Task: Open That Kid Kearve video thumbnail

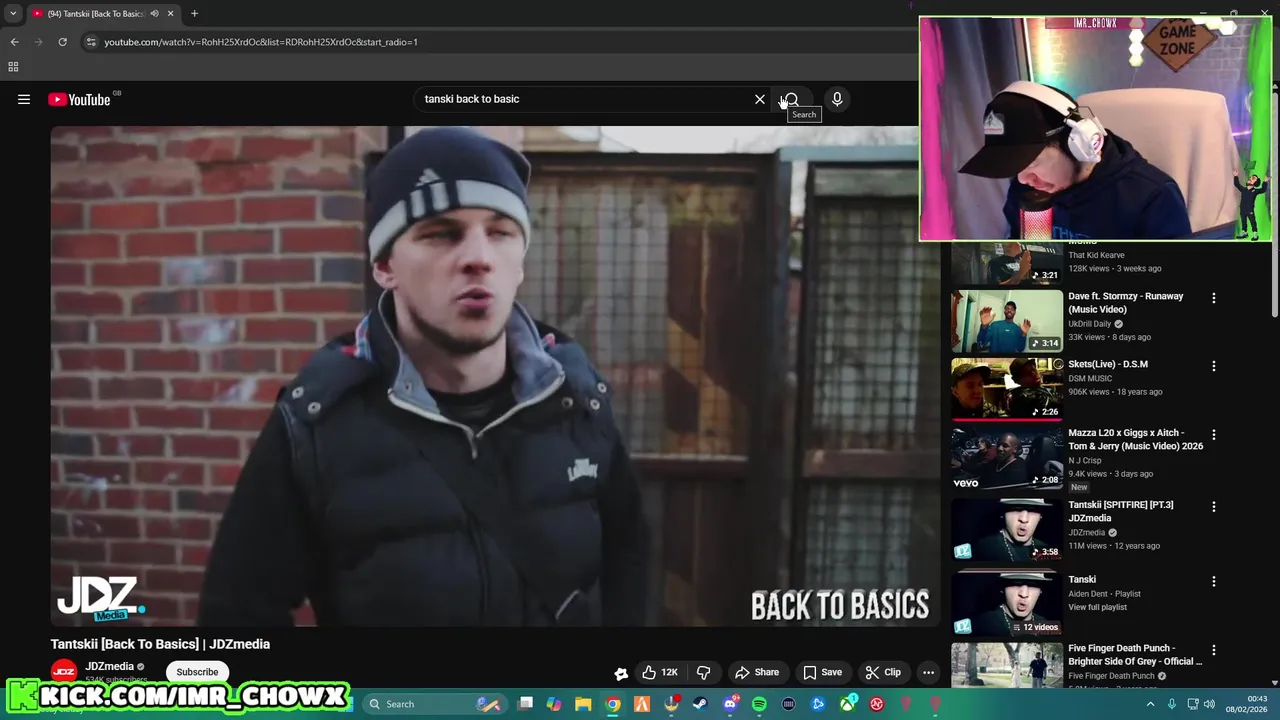Action: 1006,263
